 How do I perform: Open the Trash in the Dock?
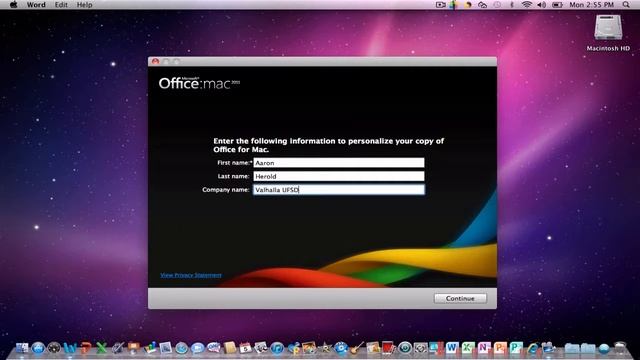[620, 348]
